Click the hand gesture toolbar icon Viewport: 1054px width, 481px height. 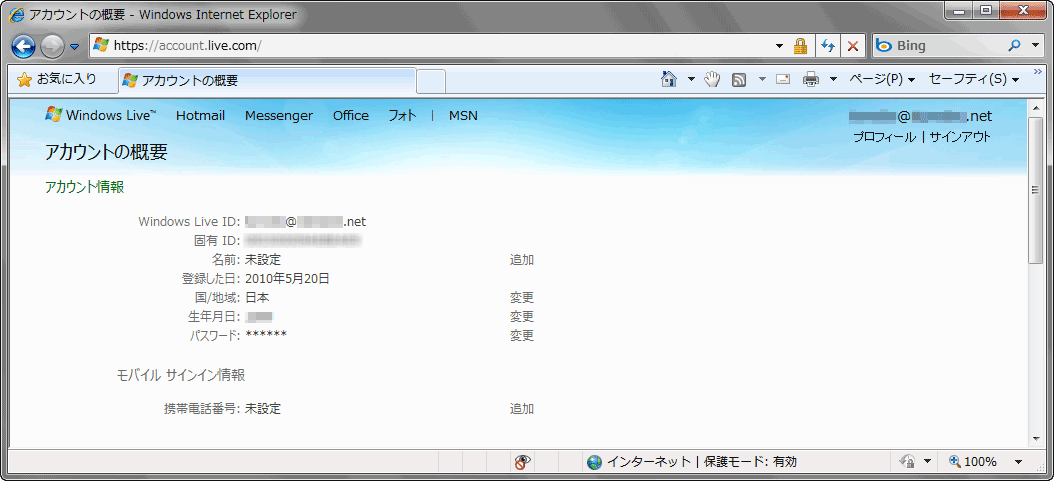(713, 79)
